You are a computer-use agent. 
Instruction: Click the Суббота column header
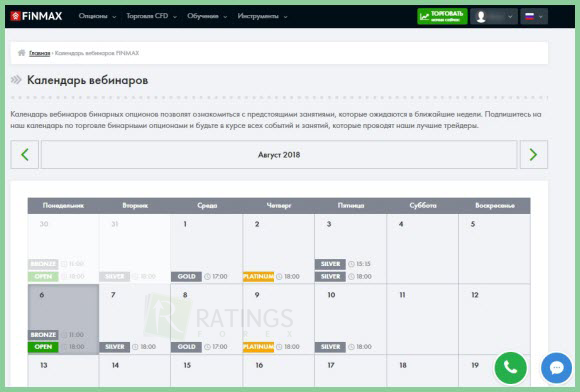click(x=423, y=206)
